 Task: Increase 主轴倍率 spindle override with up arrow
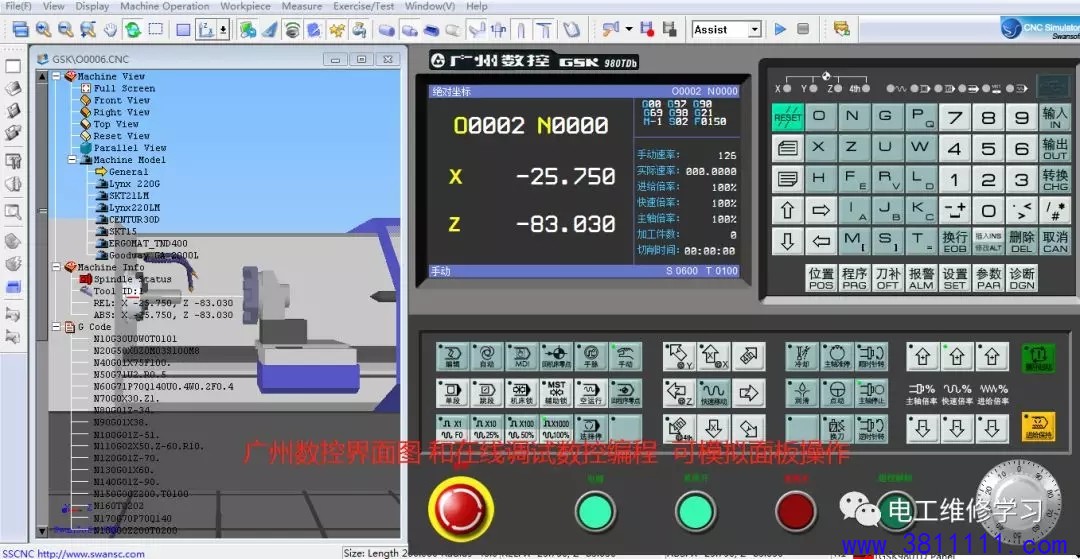pos(922,357)
